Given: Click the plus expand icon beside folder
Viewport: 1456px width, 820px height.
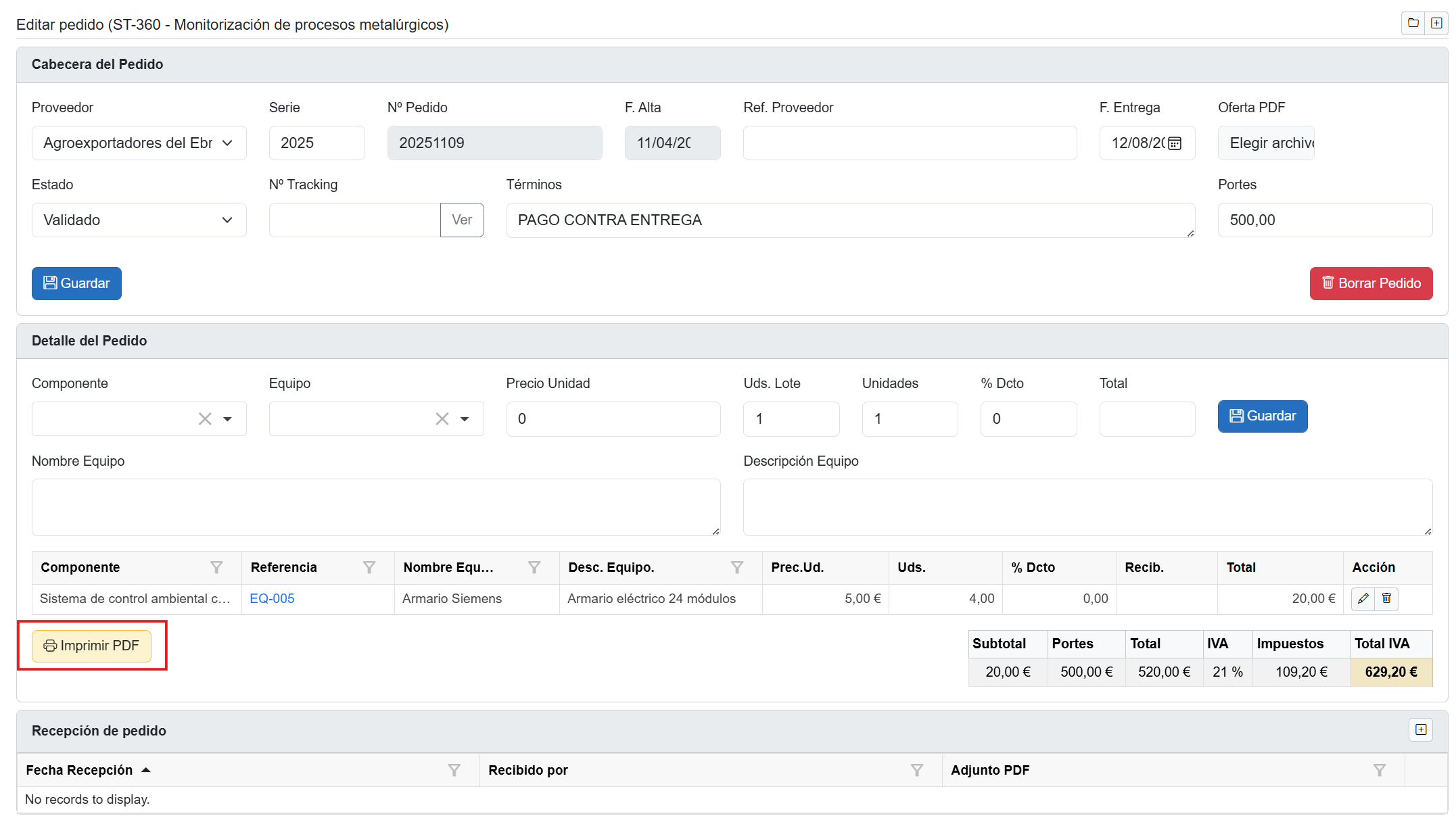Looking at the screenshot, I should pos(1436,23).
